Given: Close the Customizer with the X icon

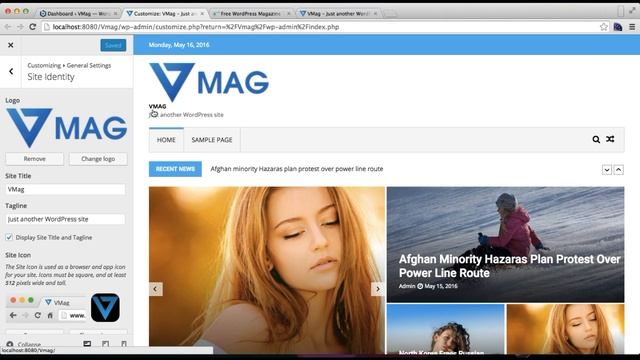Looking at the screenshot, I should pos(11,45).
